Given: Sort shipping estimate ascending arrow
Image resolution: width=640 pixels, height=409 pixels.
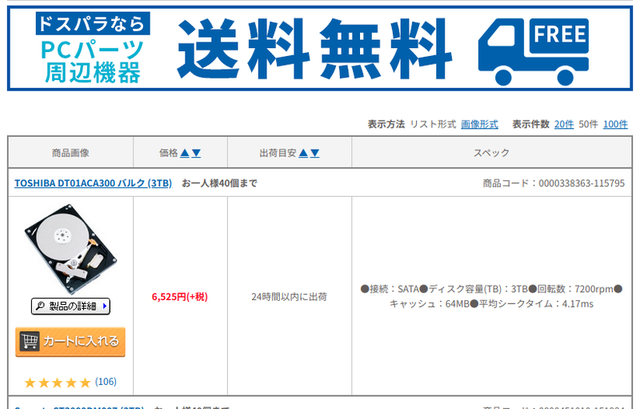Looking at the screenshot, I should coord(303,153).
